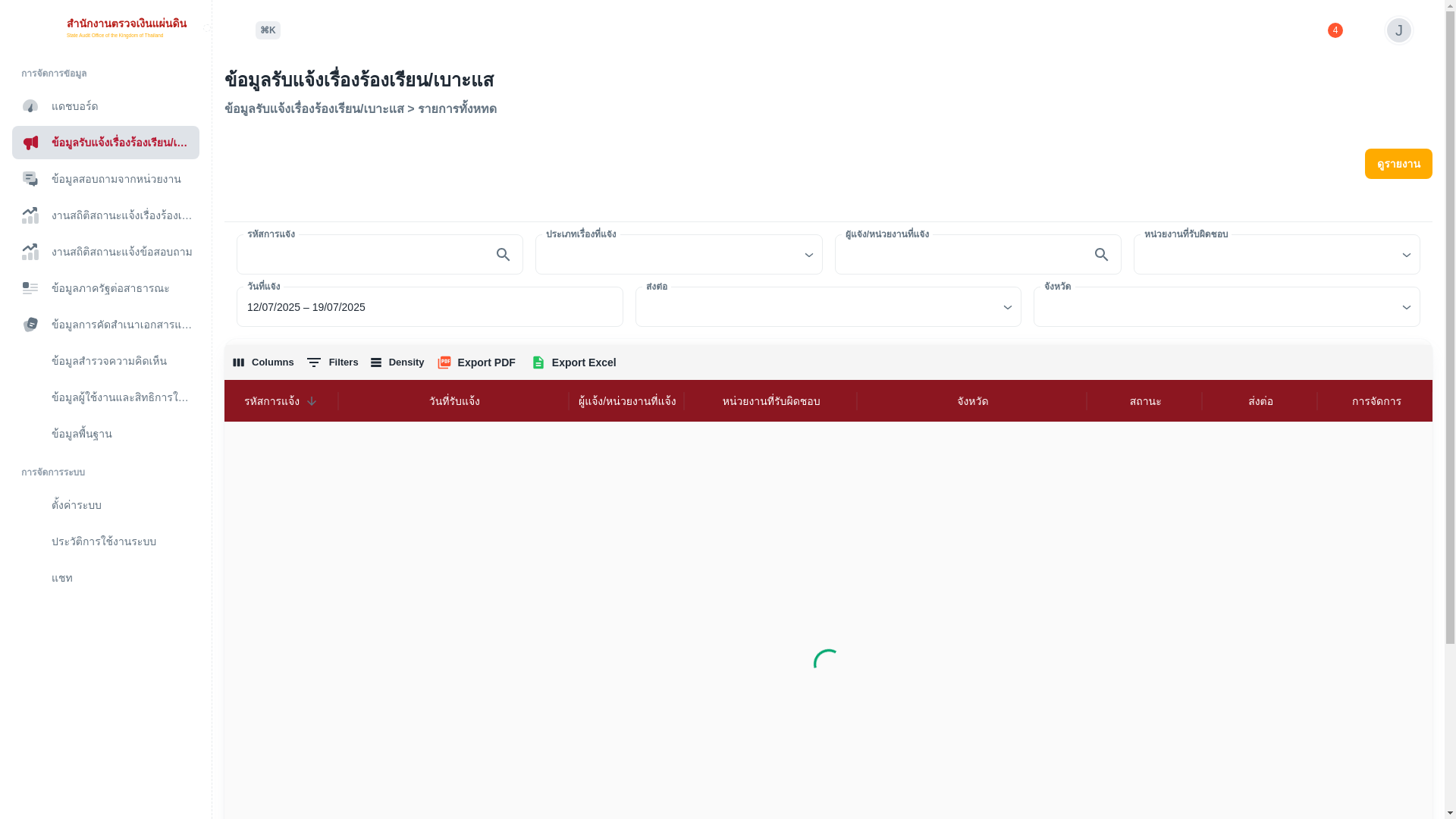
Task: Open ข้อมูลผู้ใช้งานและสิทธิการใช้ menu item
Action: 105,397
